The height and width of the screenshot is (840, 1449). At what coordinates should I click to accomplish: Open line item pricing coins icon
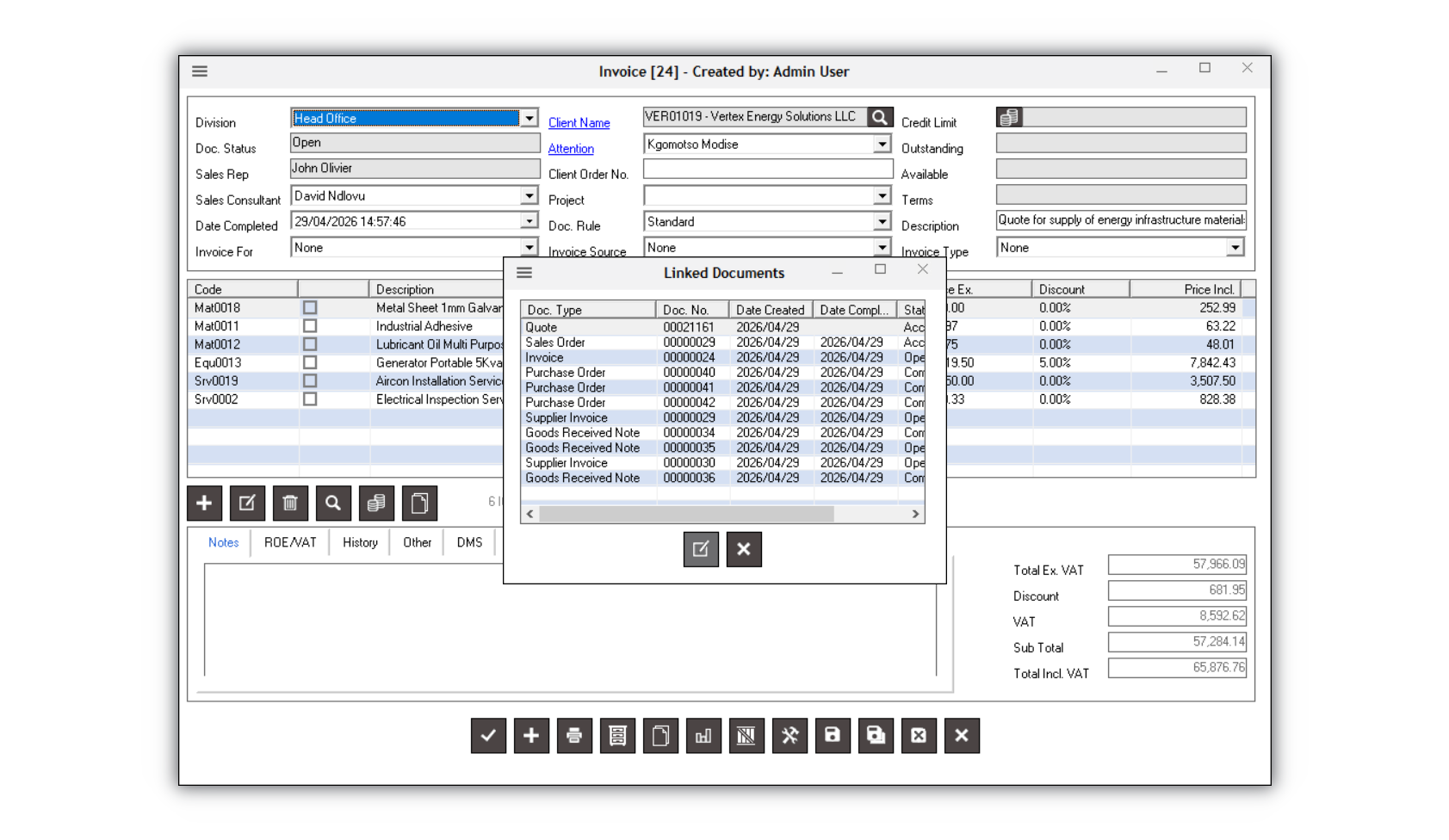pyautogui.click(x=376, y=503)
